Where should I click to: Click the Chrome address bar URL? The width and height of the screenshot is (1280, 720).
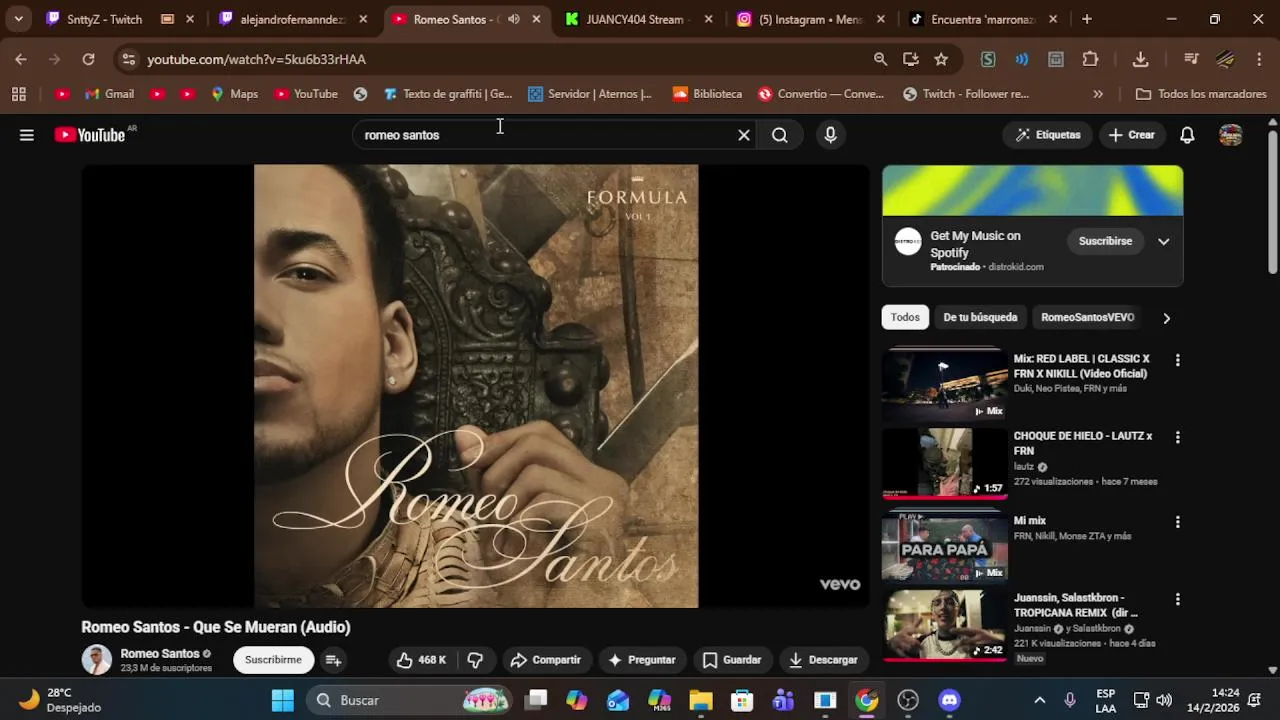256,59
